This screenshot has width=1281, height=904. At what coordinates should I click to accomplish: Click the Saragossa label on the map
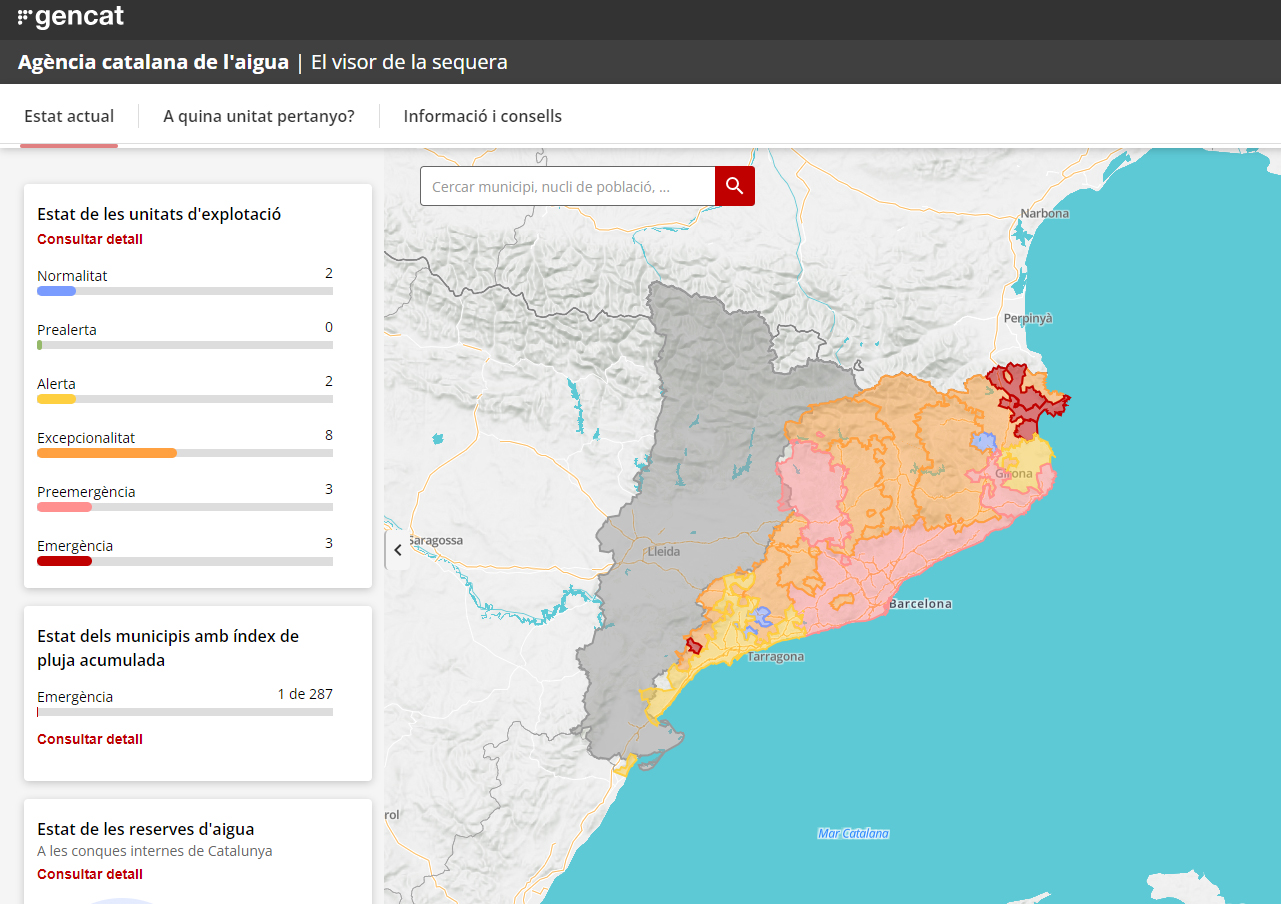(x=436, y=540)
